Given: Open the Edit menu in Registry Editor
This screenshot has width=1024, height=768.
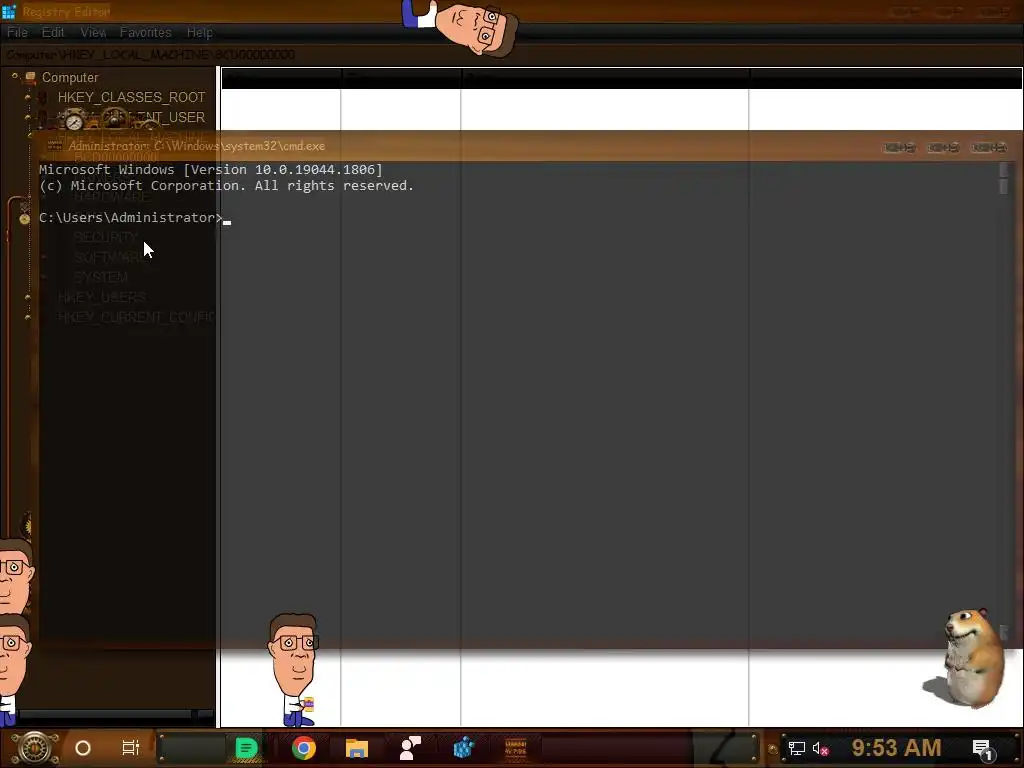Looking at the screenshot, I should click(x=53, y=32).
